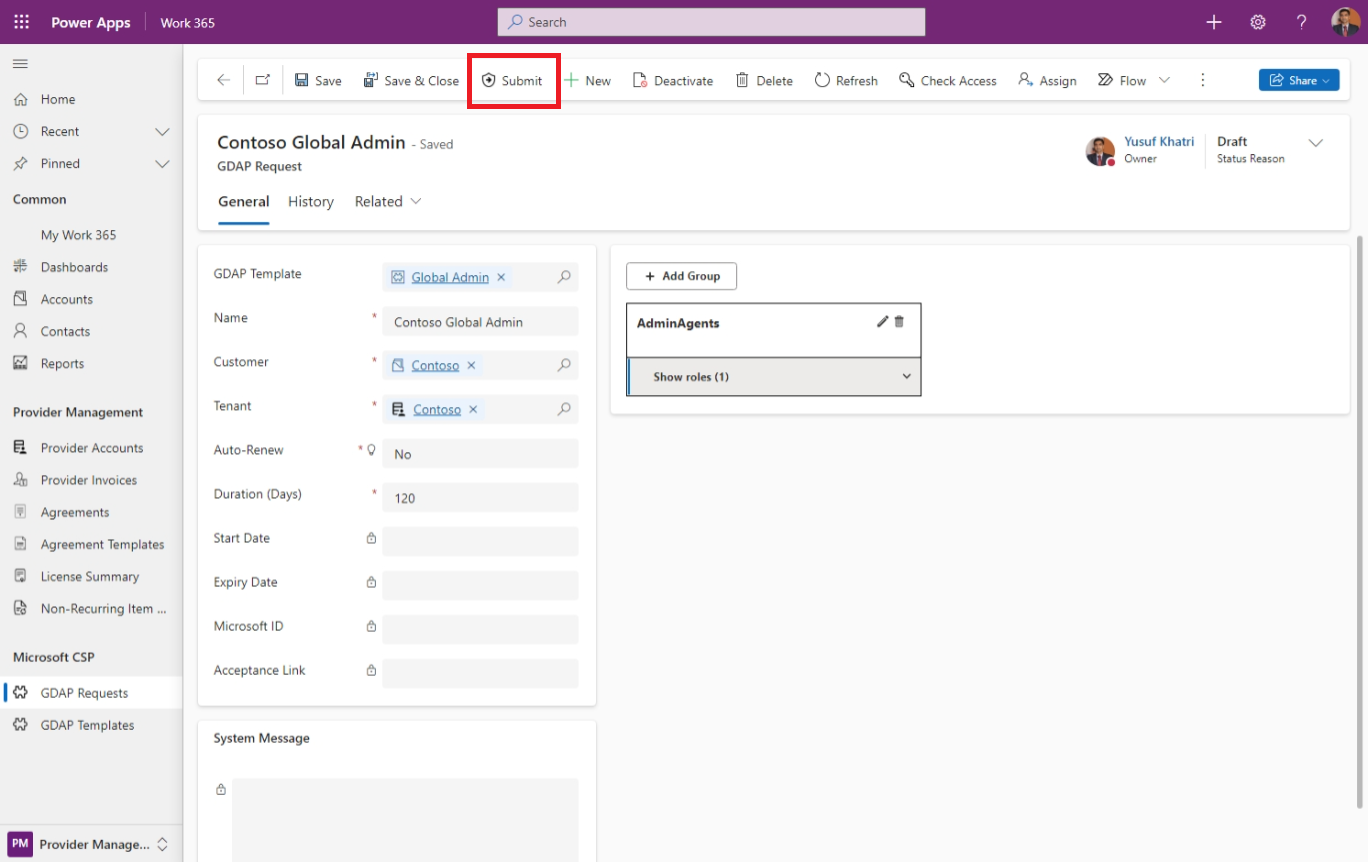This screenshot has height=862, width=1368.
Task: Open License Summary
Action: coord(91,576)
